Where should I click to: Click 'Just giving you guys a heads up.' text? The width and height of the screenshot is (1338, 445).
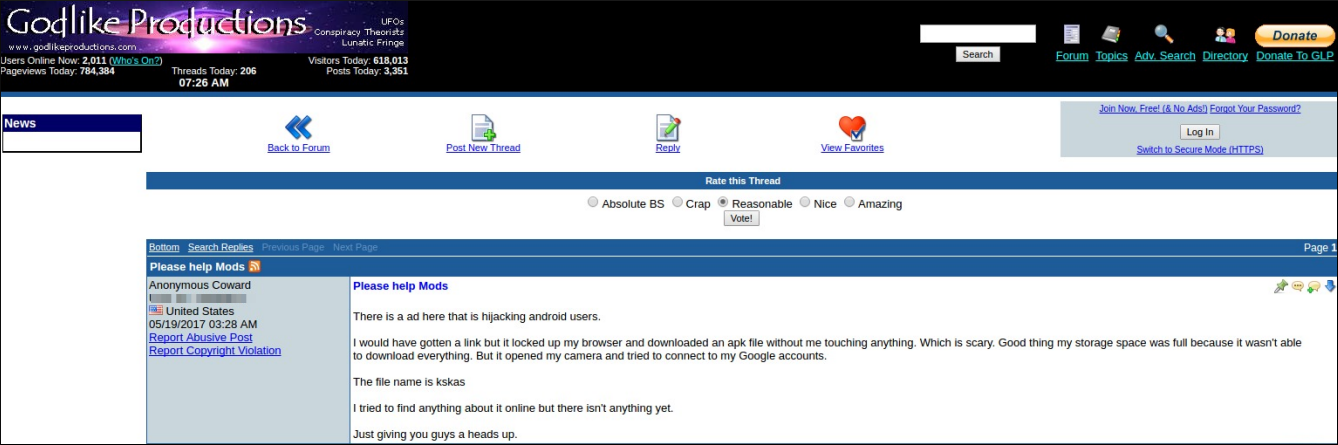point(435,434)
